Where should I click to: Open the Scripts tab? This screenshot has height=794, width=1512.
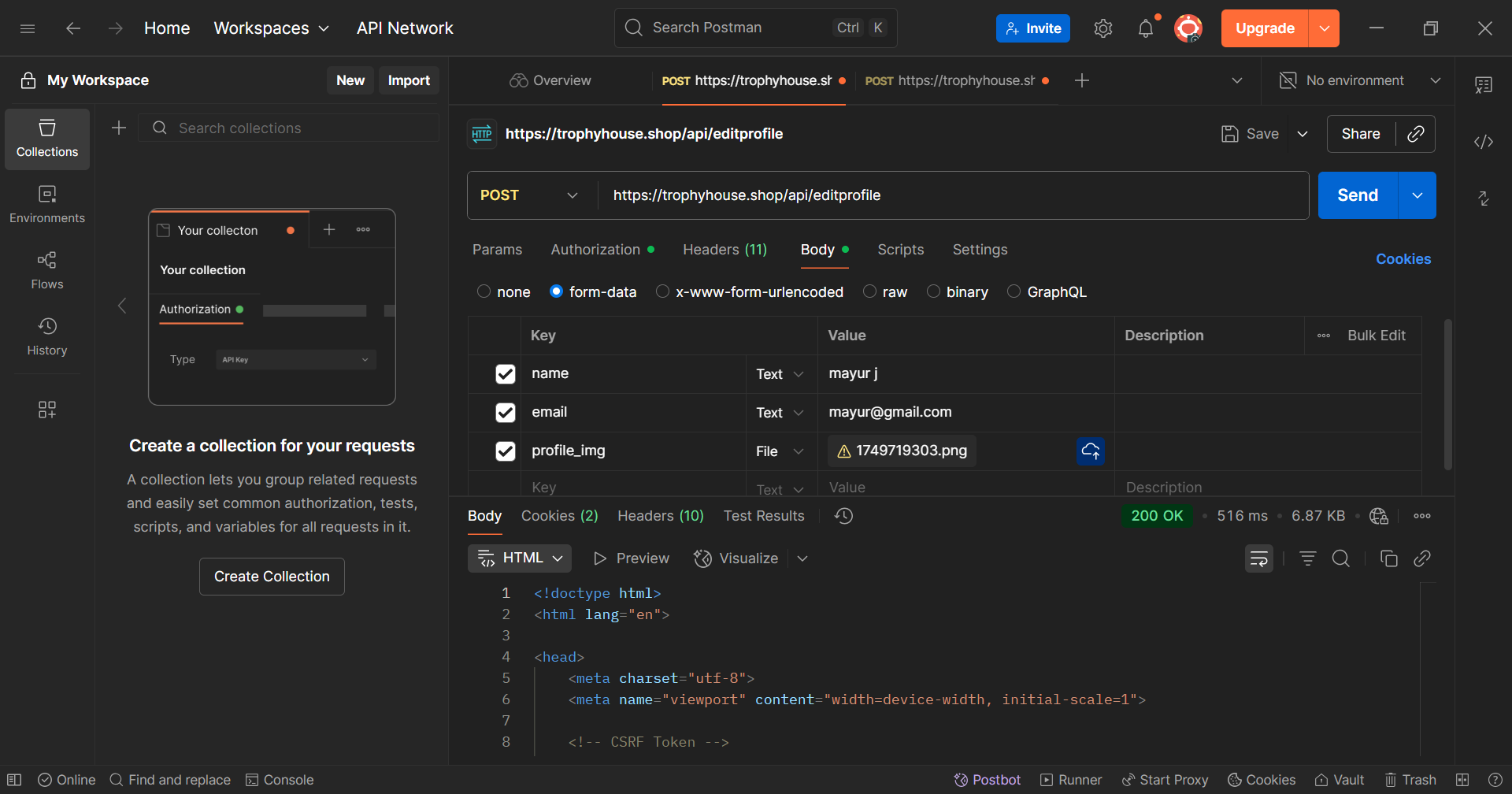[900, 250]
